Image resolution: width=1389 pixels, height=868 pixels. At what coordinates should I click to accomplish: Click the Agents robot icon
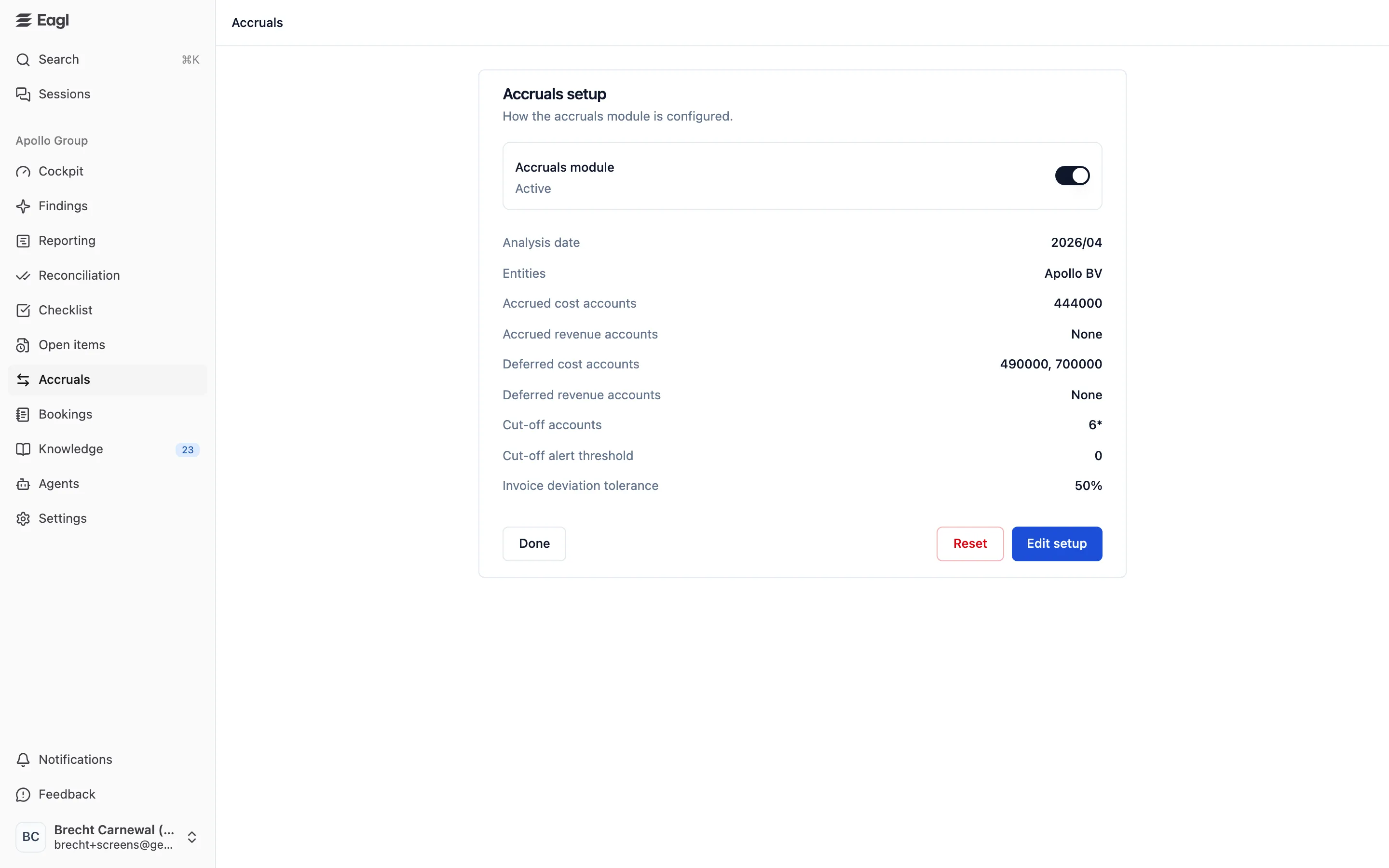point(23,484)
